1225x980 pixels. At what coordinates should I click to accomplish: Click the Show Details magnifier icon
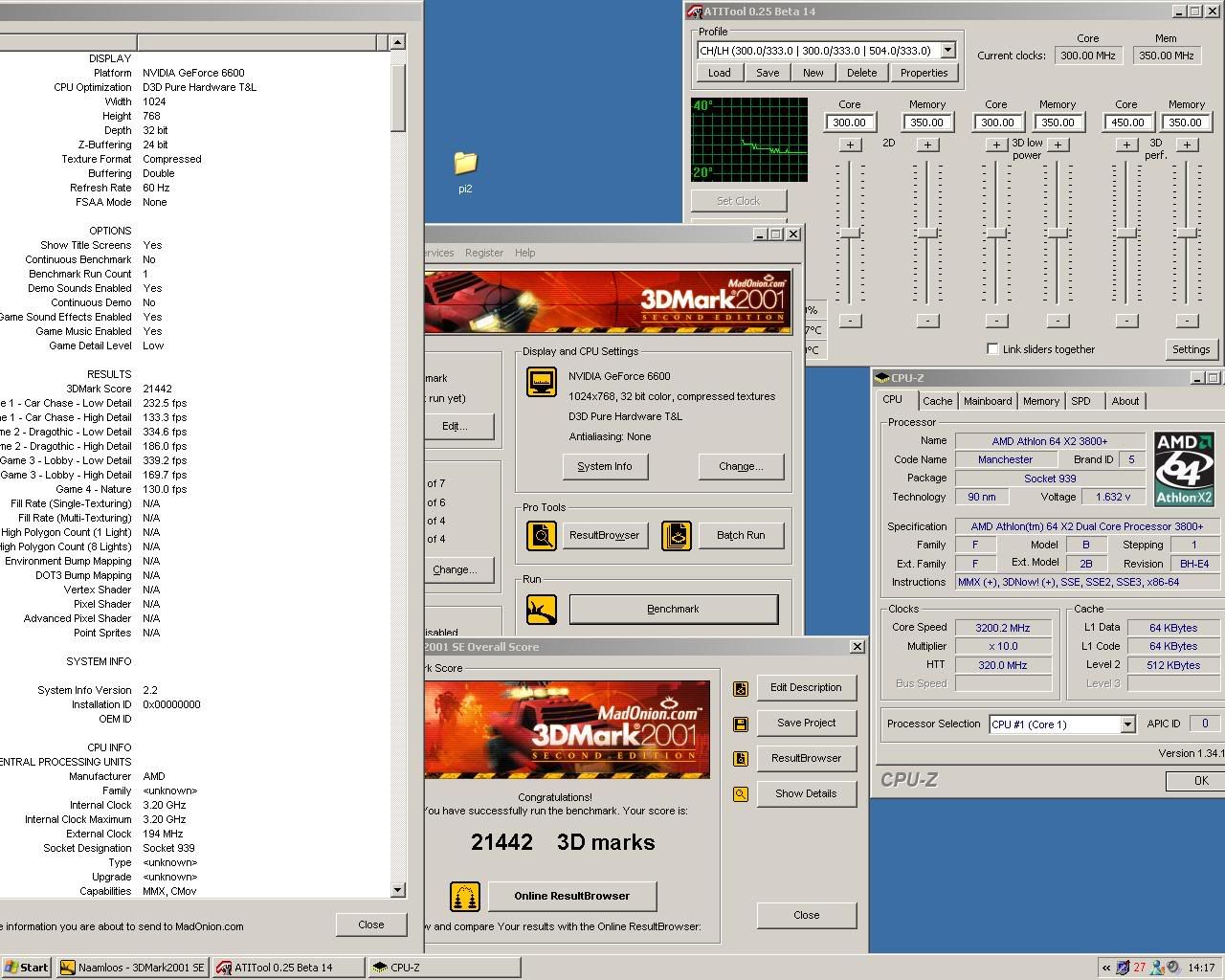point(740,794)
